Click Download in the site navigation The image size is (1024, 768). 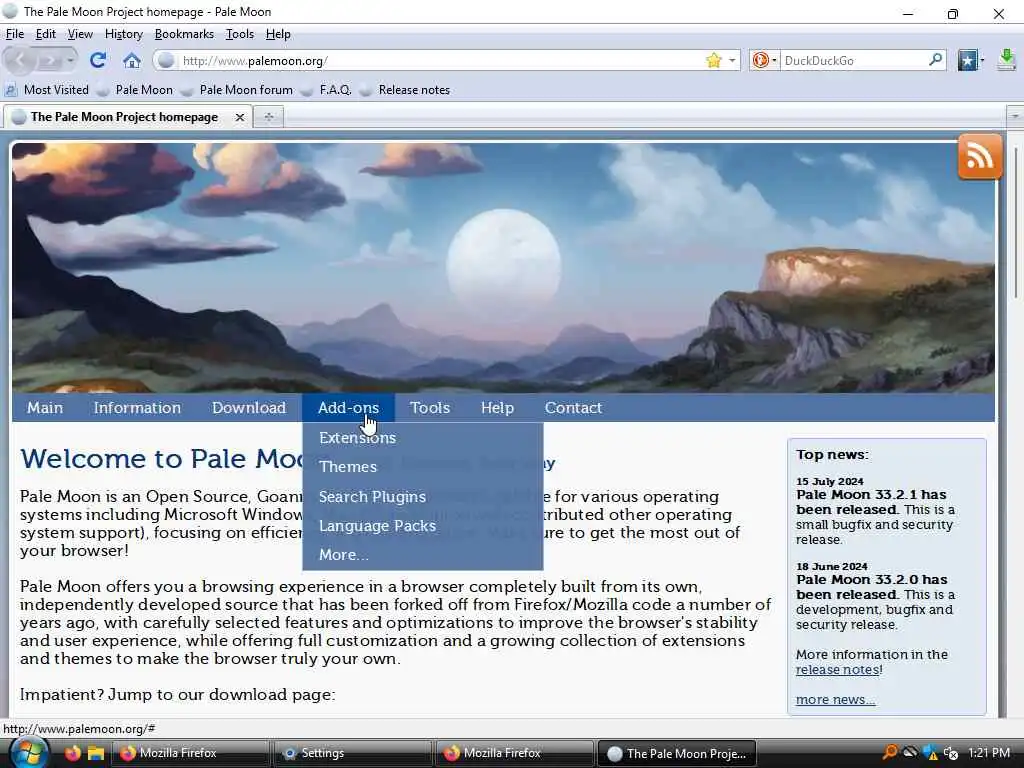pyautogui.click(x=249, y=408)
